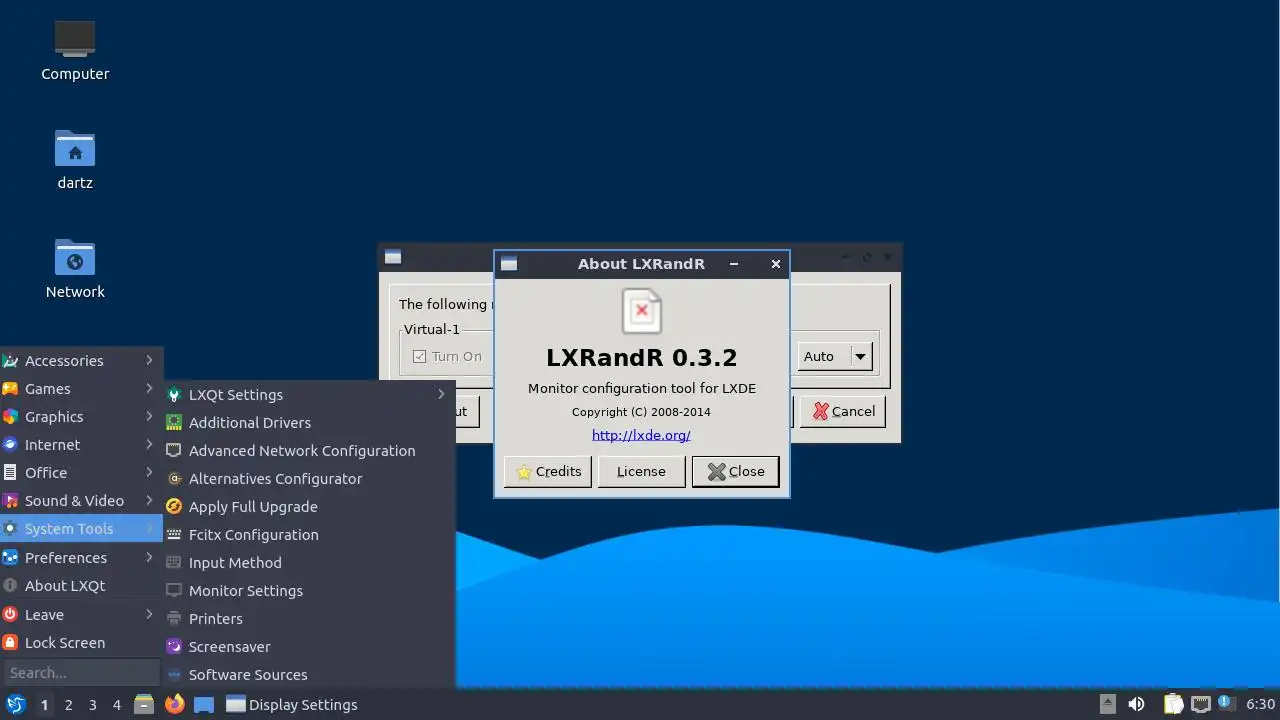Select the Display Settings taskbar entry
This screenshot has height=720, width=1280.
point(292,704)
